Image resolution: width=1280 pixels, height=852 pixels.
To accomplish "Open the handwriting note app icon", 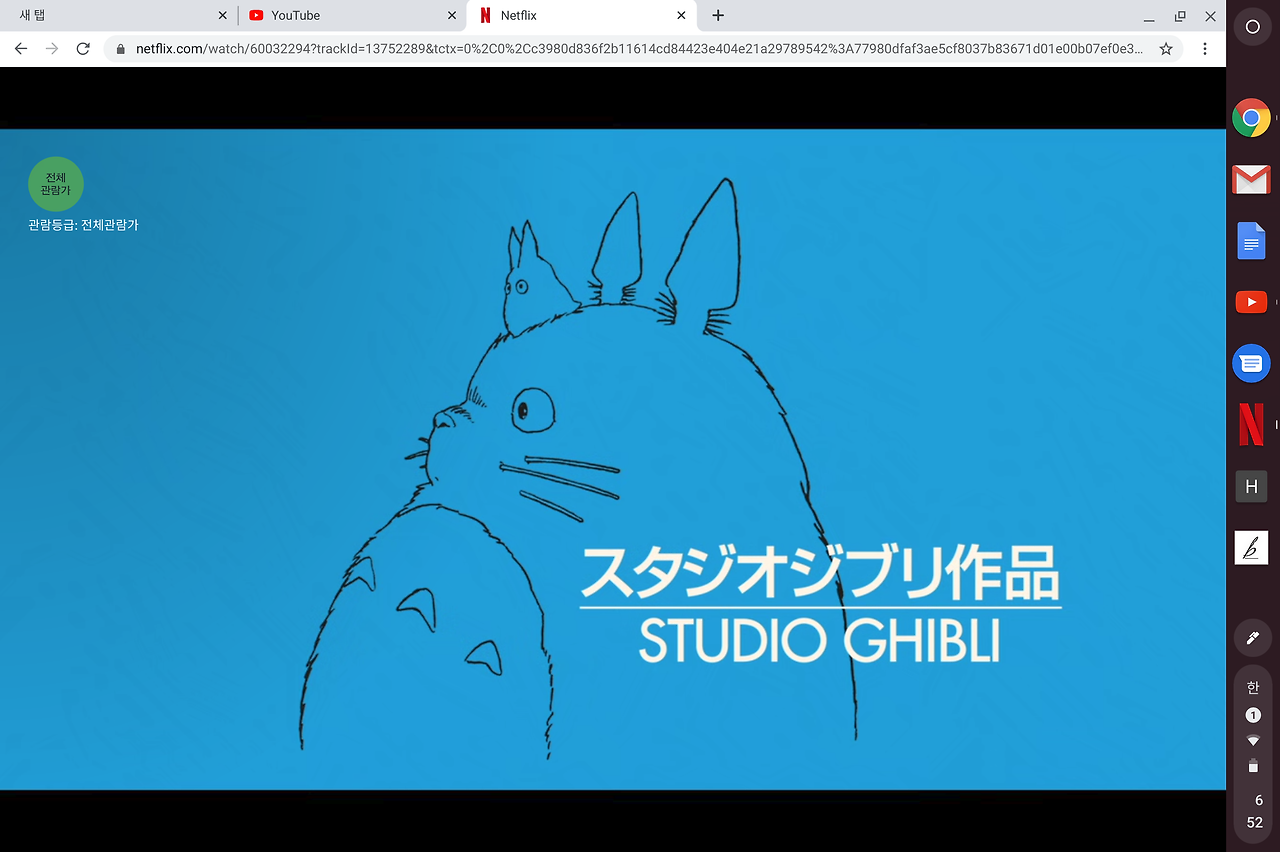I will click(x=1251, y=548).
